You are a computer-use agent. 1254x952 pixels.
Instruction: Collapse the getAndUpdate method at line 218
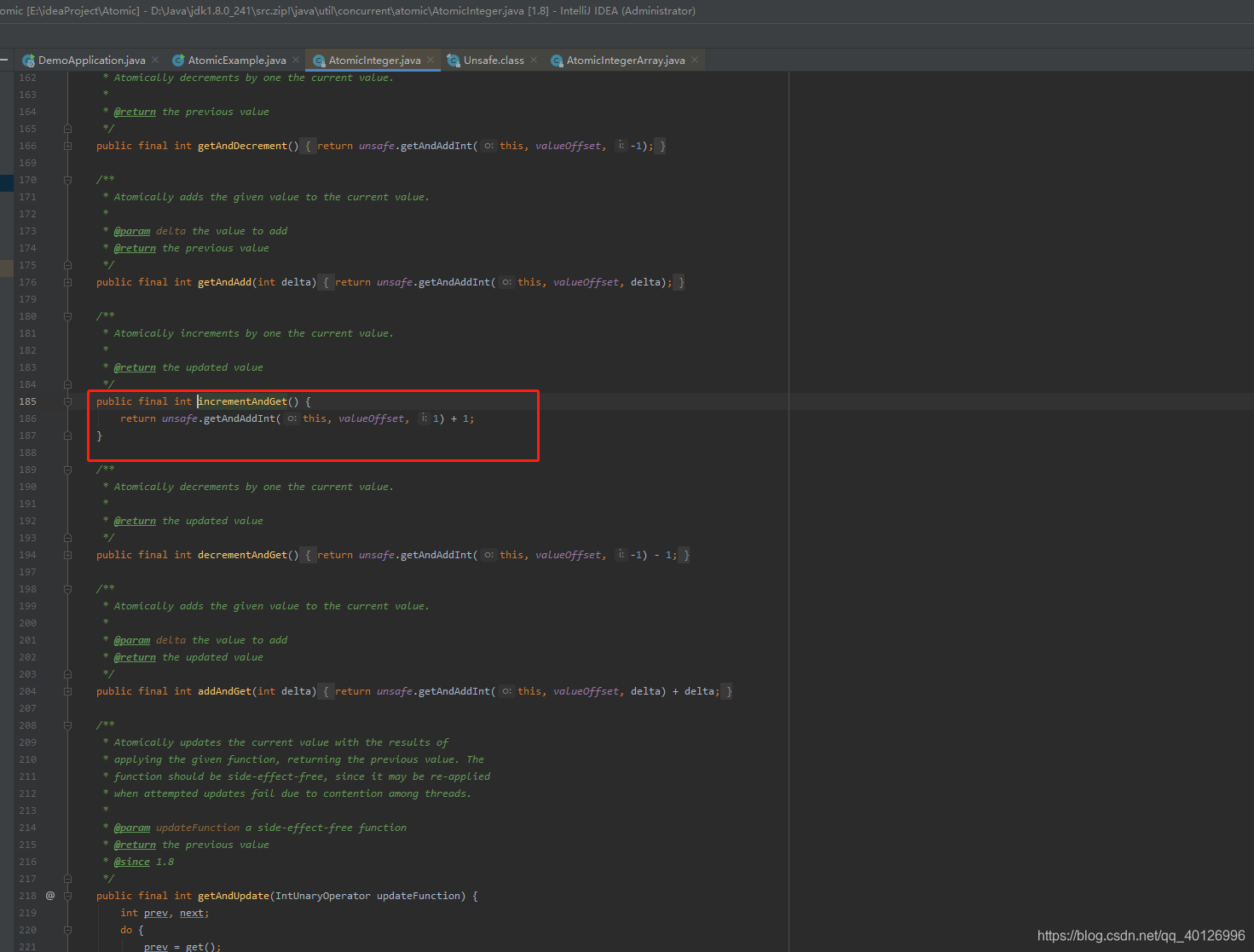click(67, 896)
